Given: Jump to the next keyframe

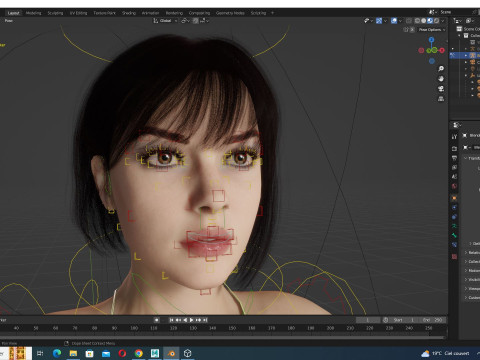Looking at the screenshot, I should click(198, 320).
